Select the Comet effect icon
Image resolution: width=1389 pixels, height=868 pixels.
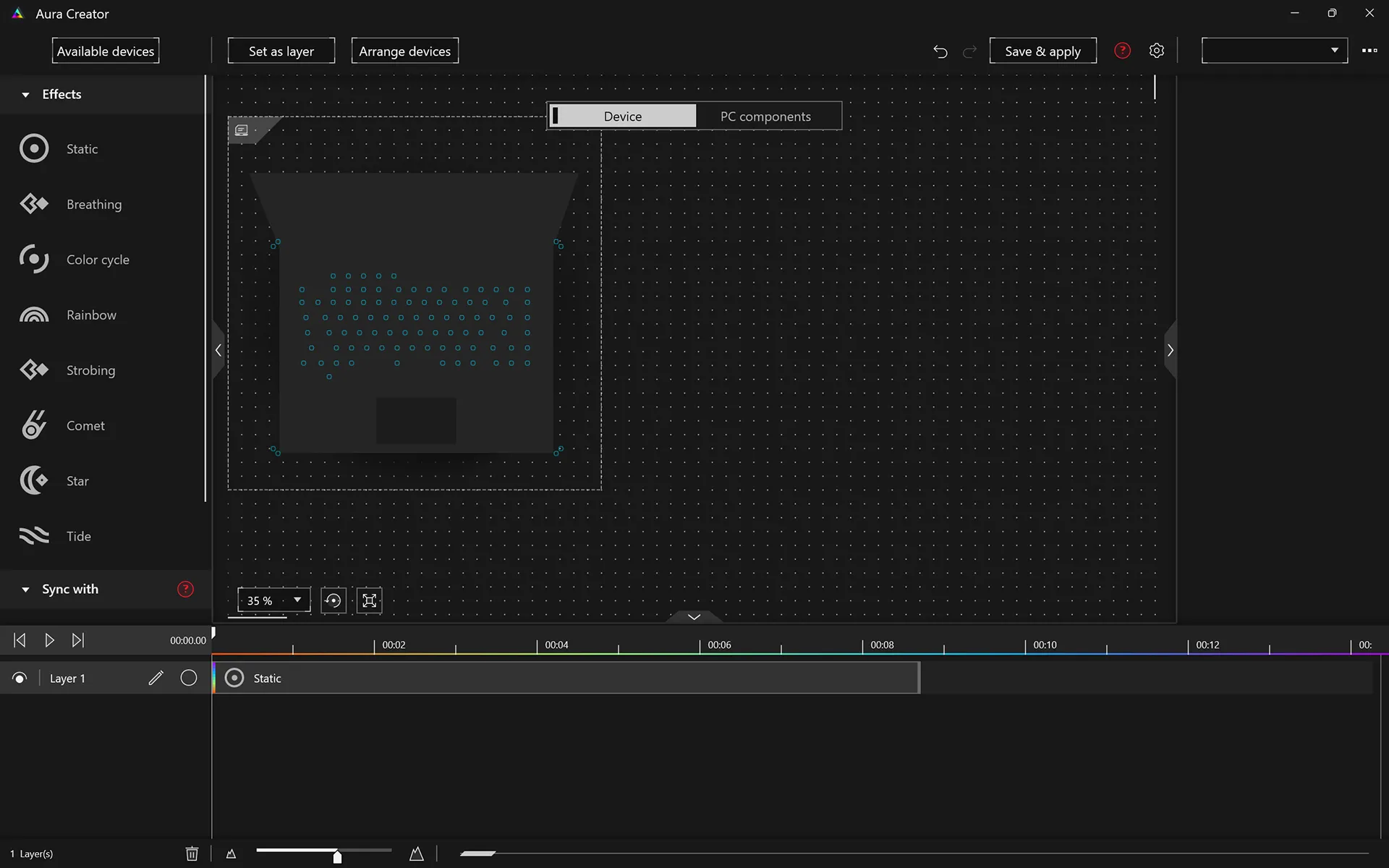[33, 425]
